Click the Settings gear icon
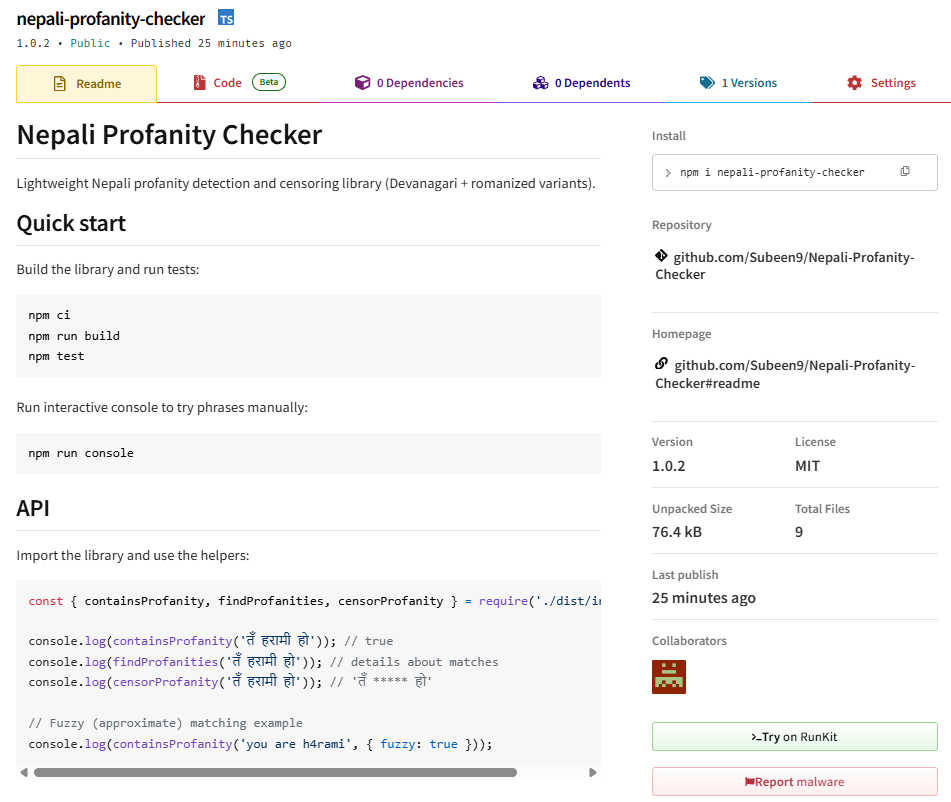This screenshot has width=951, height=802. pyautogui.click(x=855, y=83)
